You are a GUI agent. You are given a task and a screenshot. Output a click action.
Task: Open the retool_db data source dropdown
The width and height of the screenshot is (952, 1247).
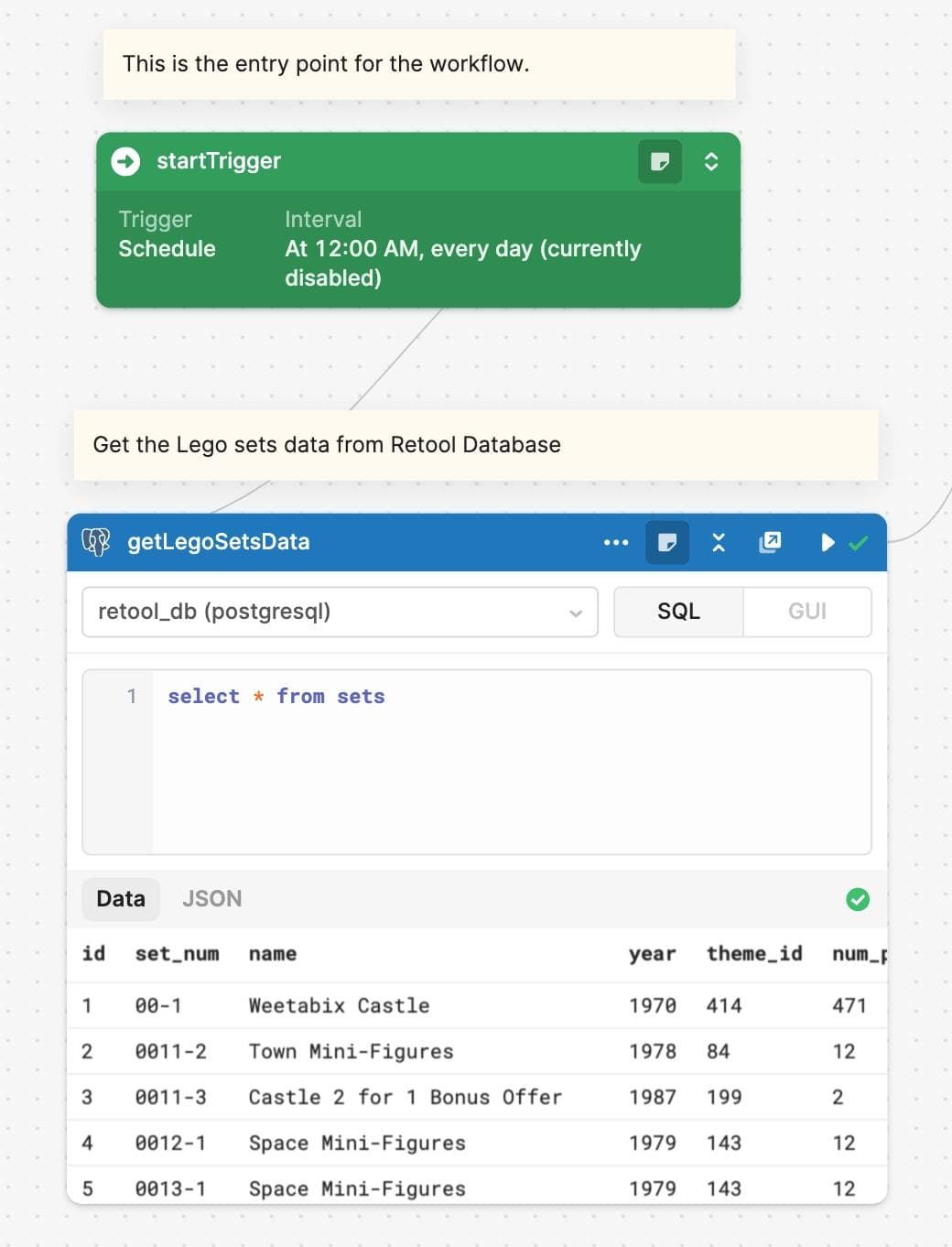click(339, 612)
